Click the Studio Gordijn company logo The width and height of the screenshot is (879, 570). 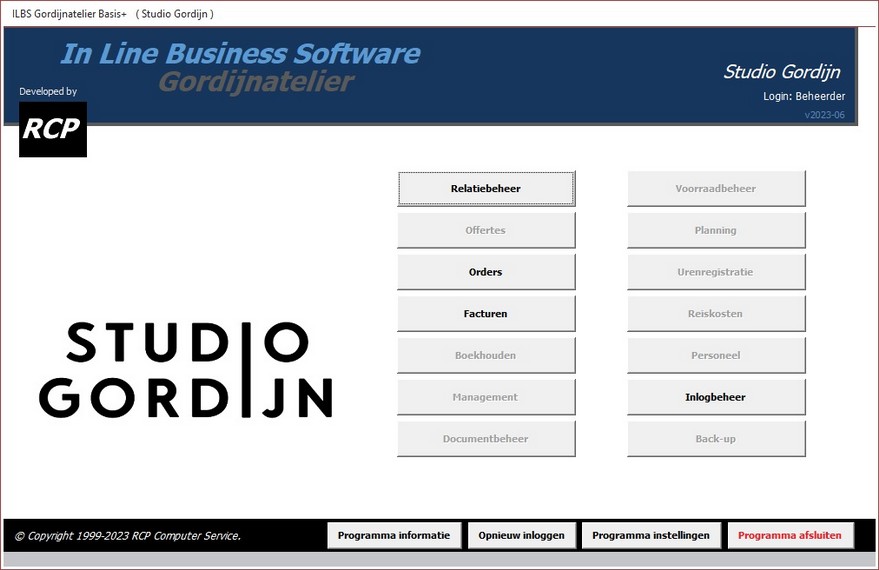click(186, 370)
